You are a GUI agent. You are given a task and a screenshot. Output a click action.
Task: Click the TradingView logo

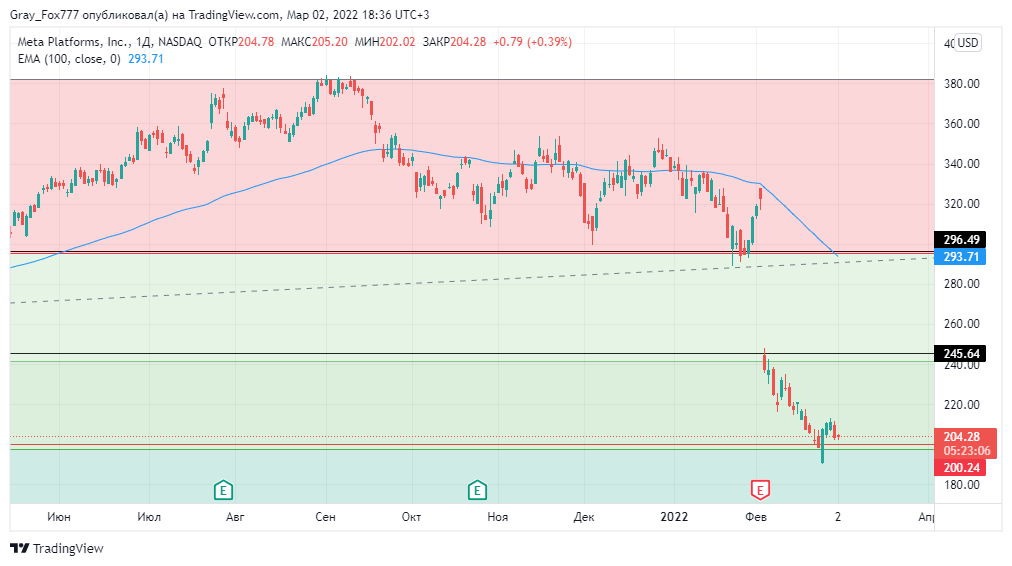[x=57, y=549]
